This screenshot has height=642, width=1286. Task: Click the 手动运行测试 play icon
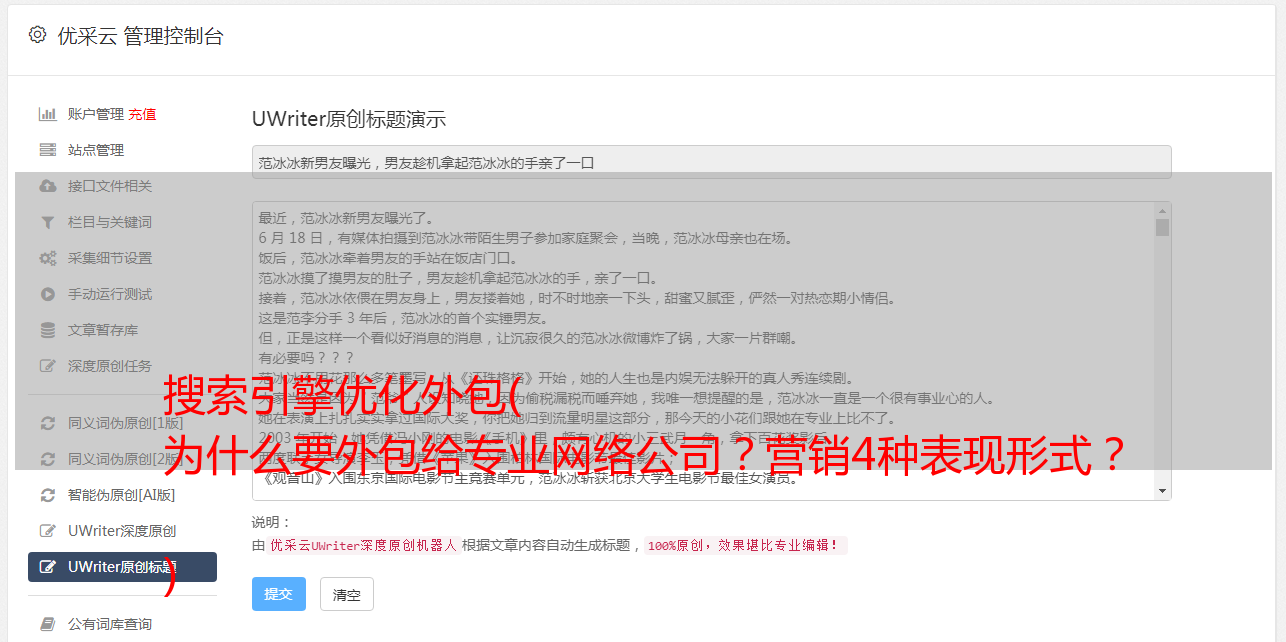pos(47,294)
